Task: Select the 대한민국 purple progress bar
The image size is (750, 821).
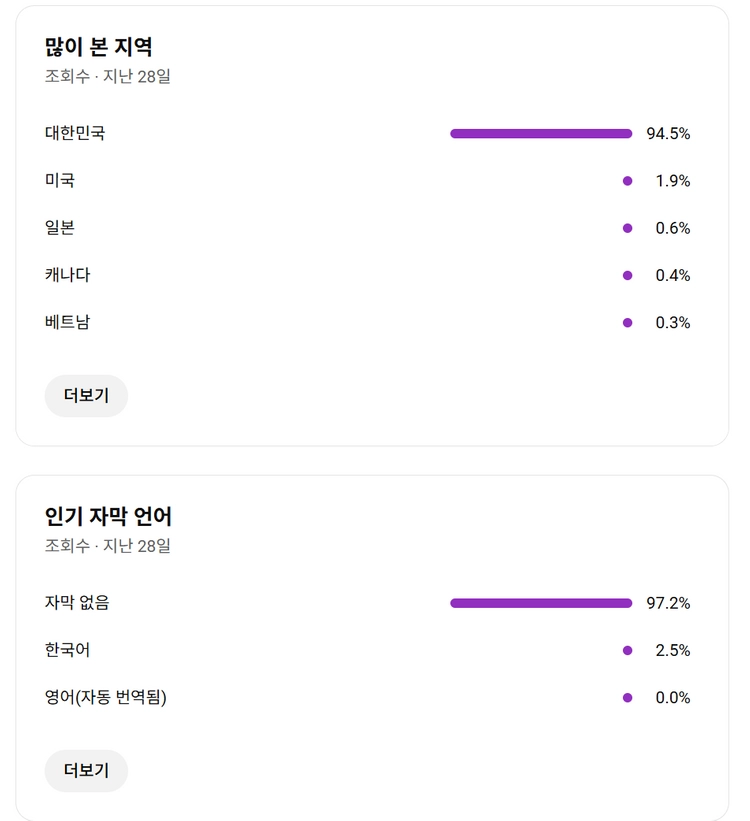Action: click(541, 134)
